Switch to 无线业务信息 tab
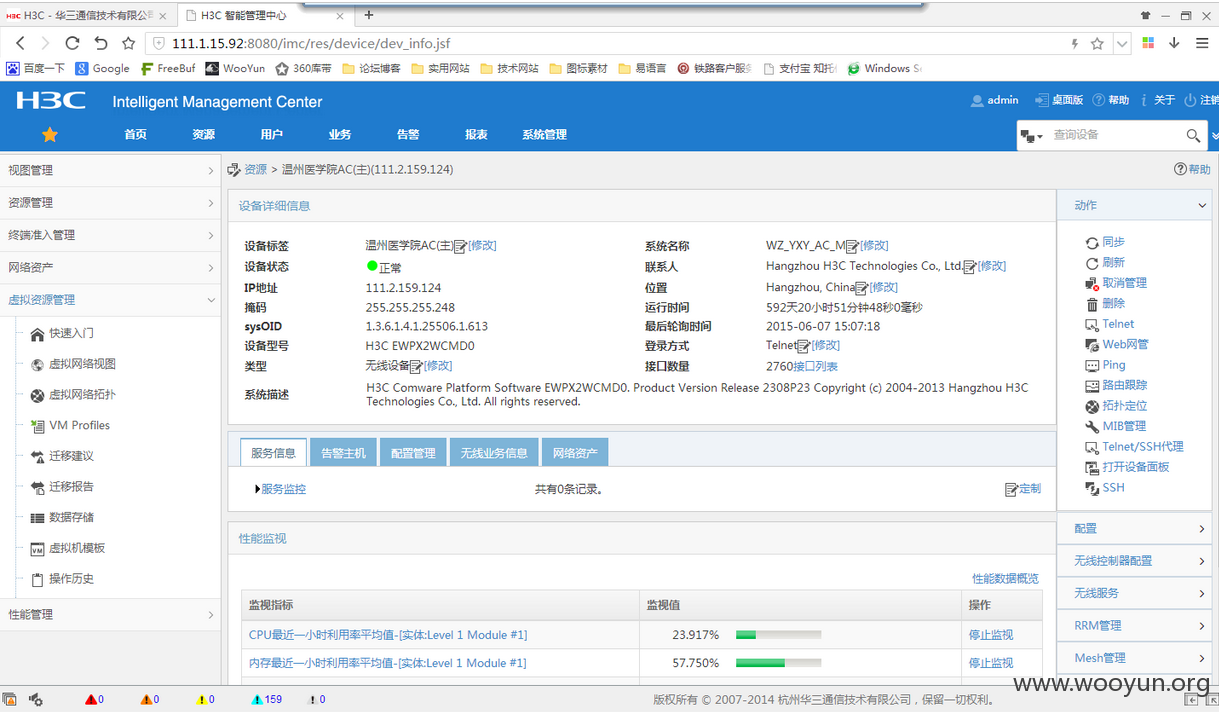Viewport: 1219px width, 712px height. pyautogui.click(x=494, y=453)
